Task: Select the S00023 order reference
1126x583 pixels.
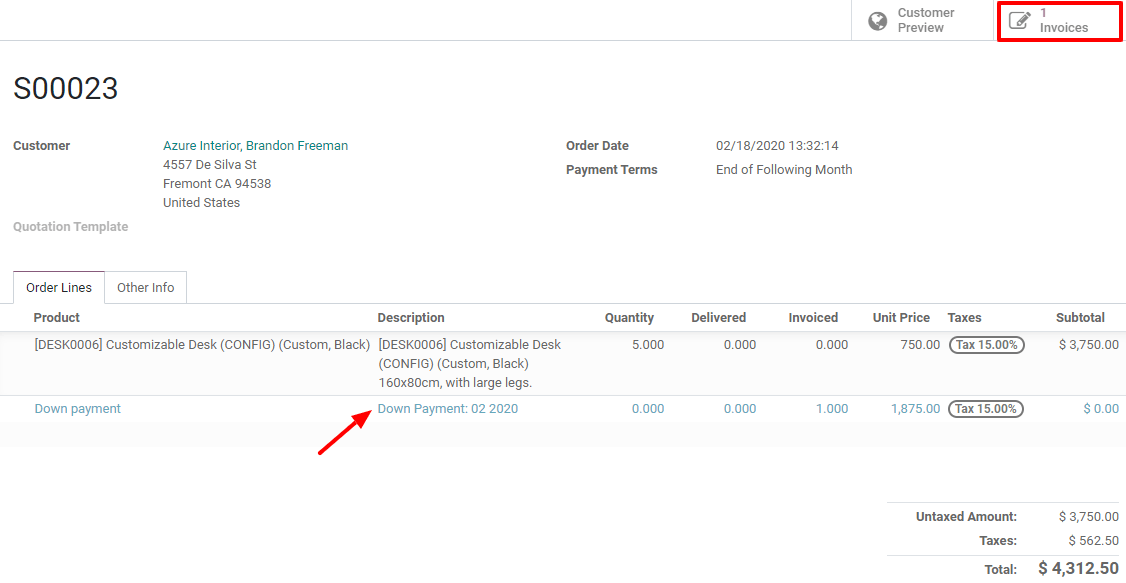Action: pyautogui.click(x=66, y=89)
